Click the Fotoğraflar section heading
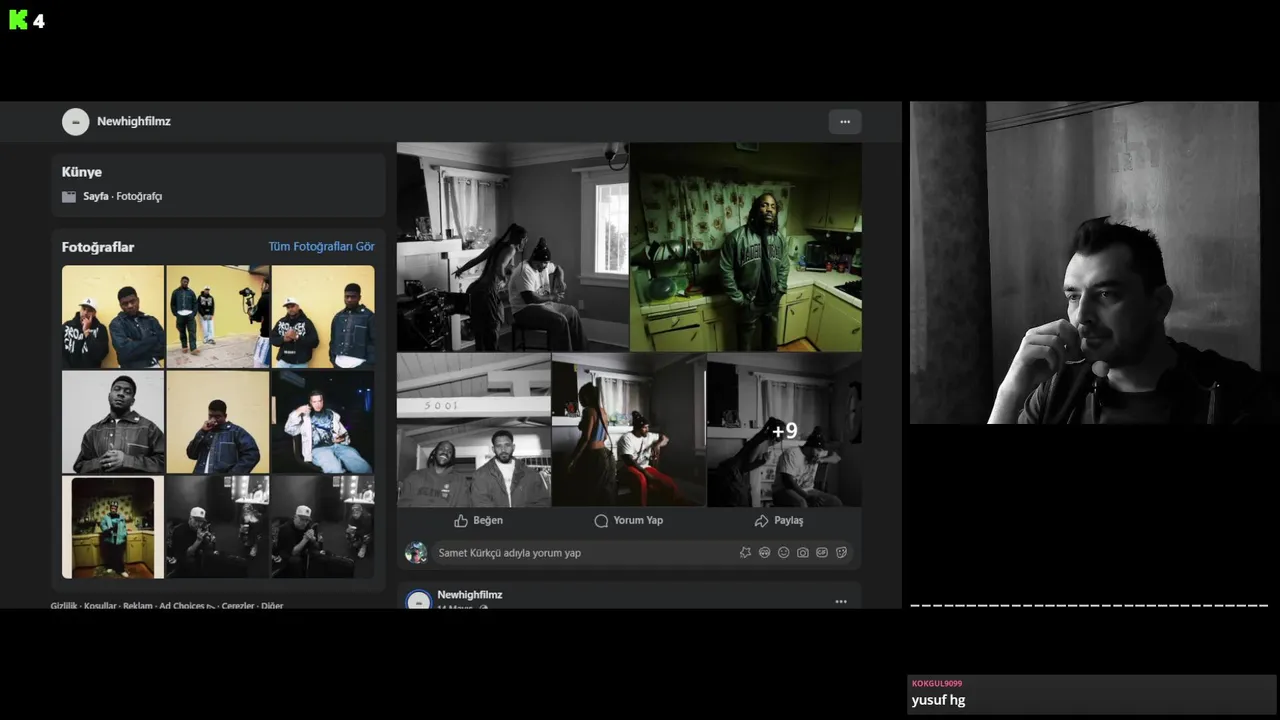This screenshot has width=1280, height=720. coord(98,247)
